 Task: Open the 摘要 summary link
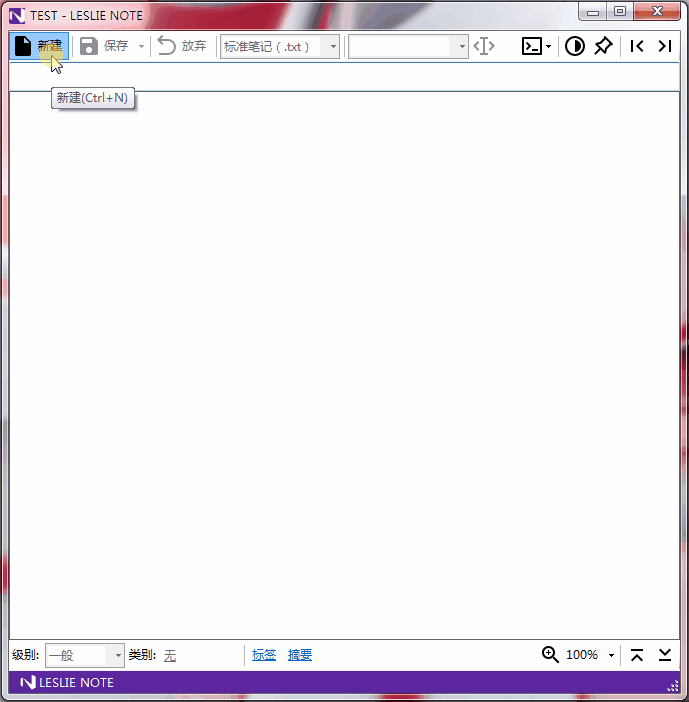coord(300,655)
